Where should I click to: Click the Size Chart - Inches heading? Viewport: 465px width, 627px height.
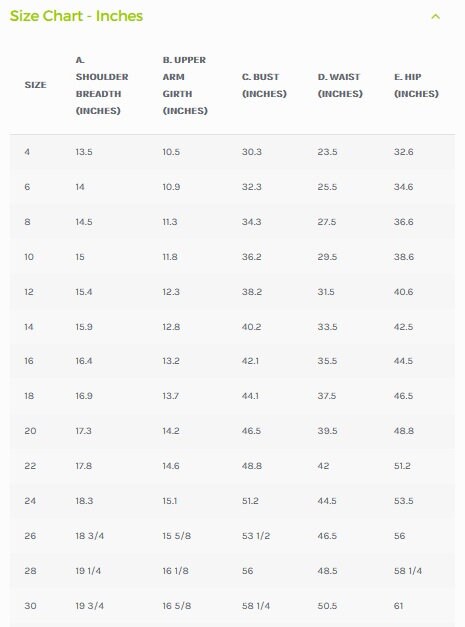tap(76, 16)
